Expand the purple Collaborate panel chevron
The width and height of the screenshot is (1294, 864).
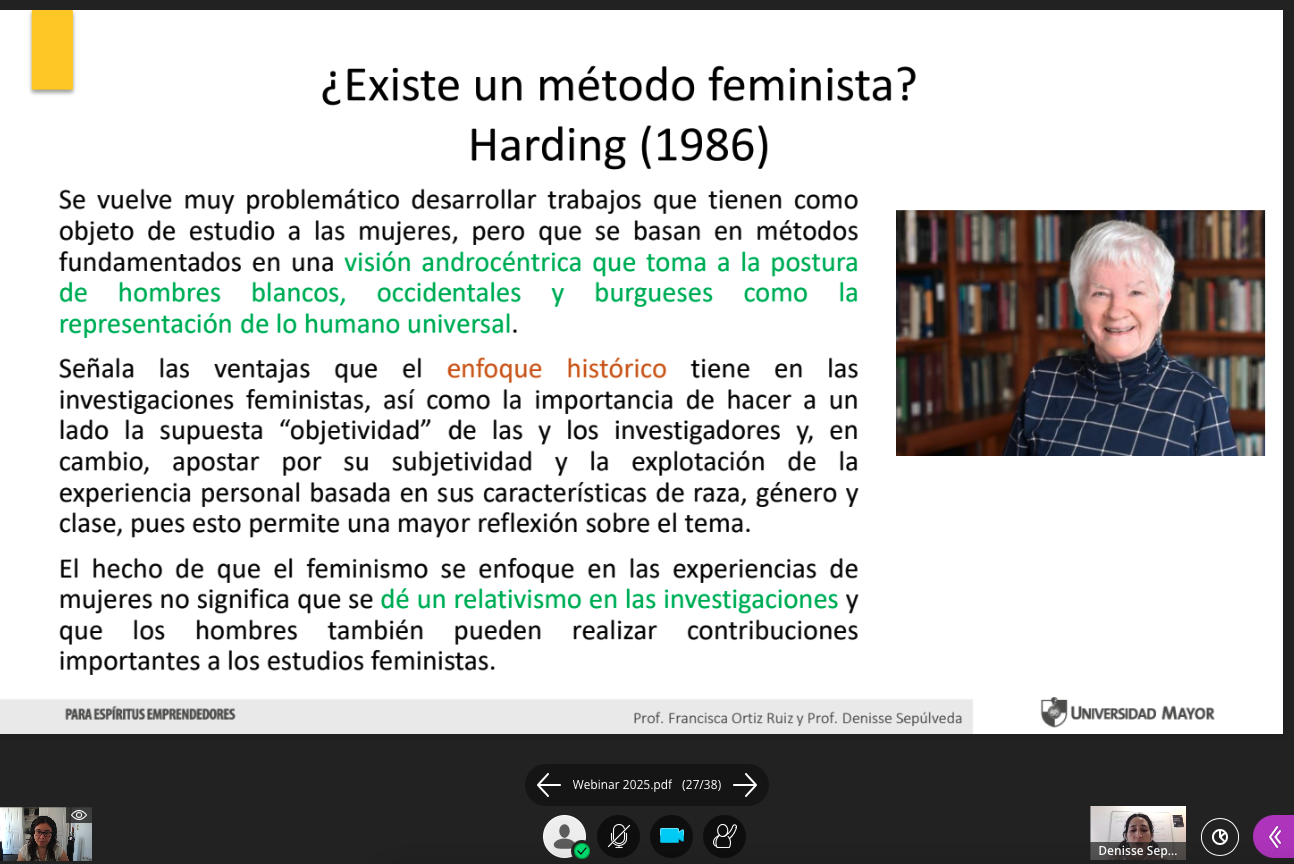(x=1274, y=837)
